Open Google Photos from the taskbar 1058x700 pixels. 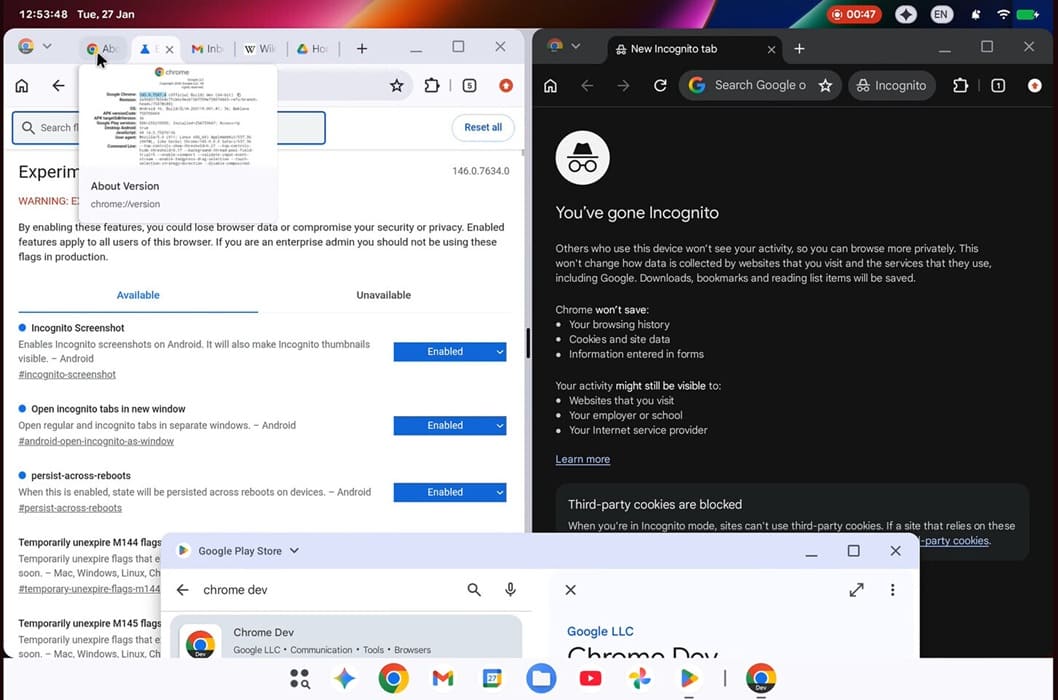coord(639,678)
